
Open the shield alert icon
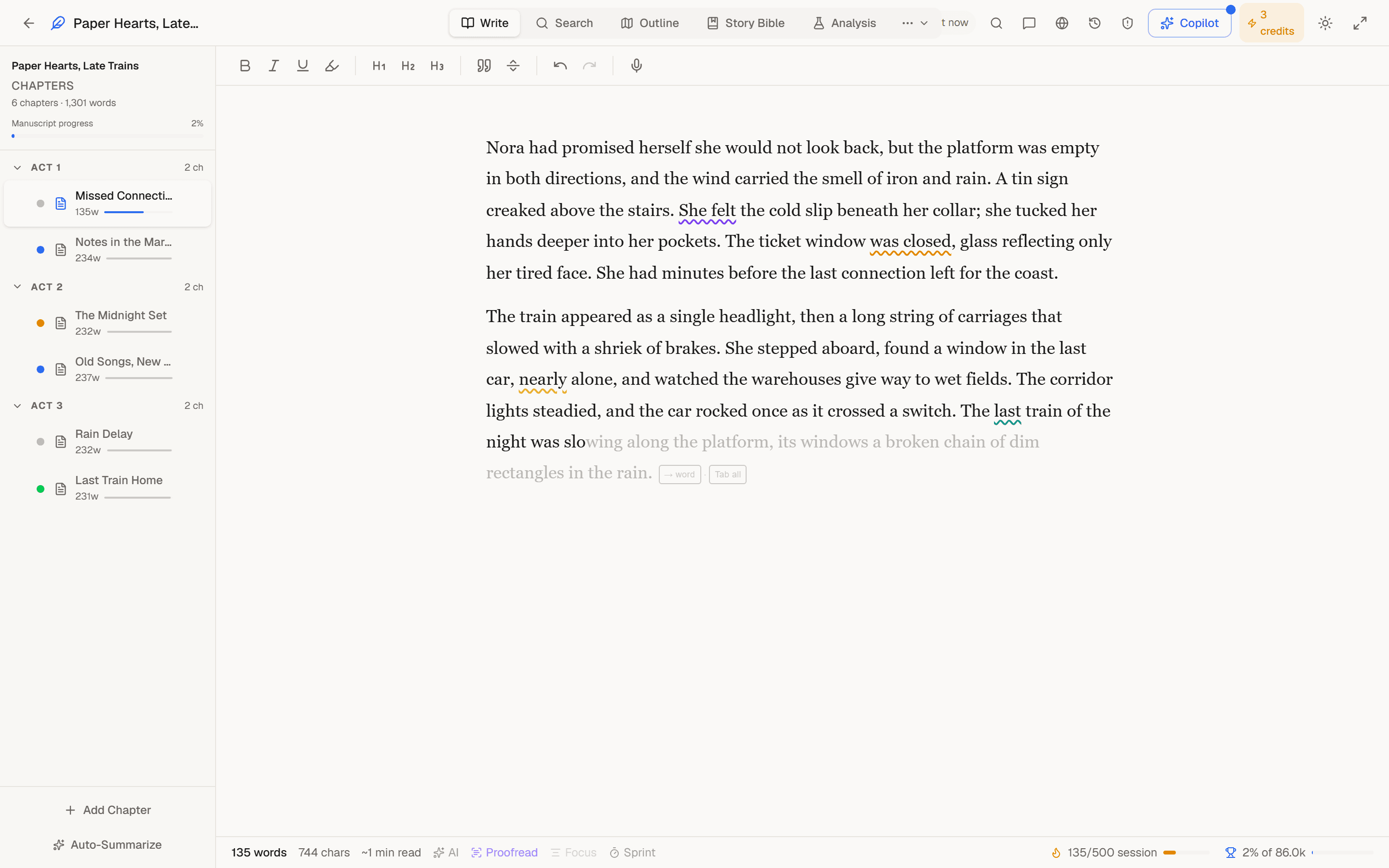(1127, 23)
